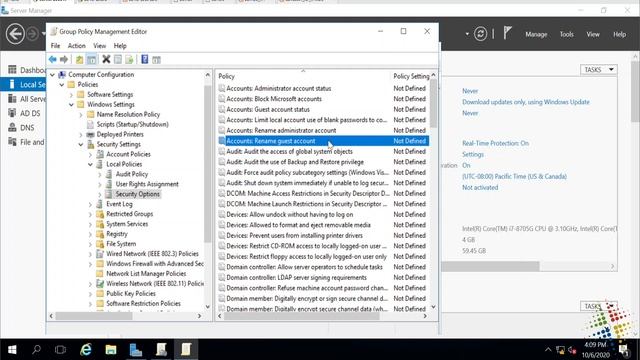640x360 pixels.
Task: Open the View menu in Group Policy editor
Action: (100, 46)
